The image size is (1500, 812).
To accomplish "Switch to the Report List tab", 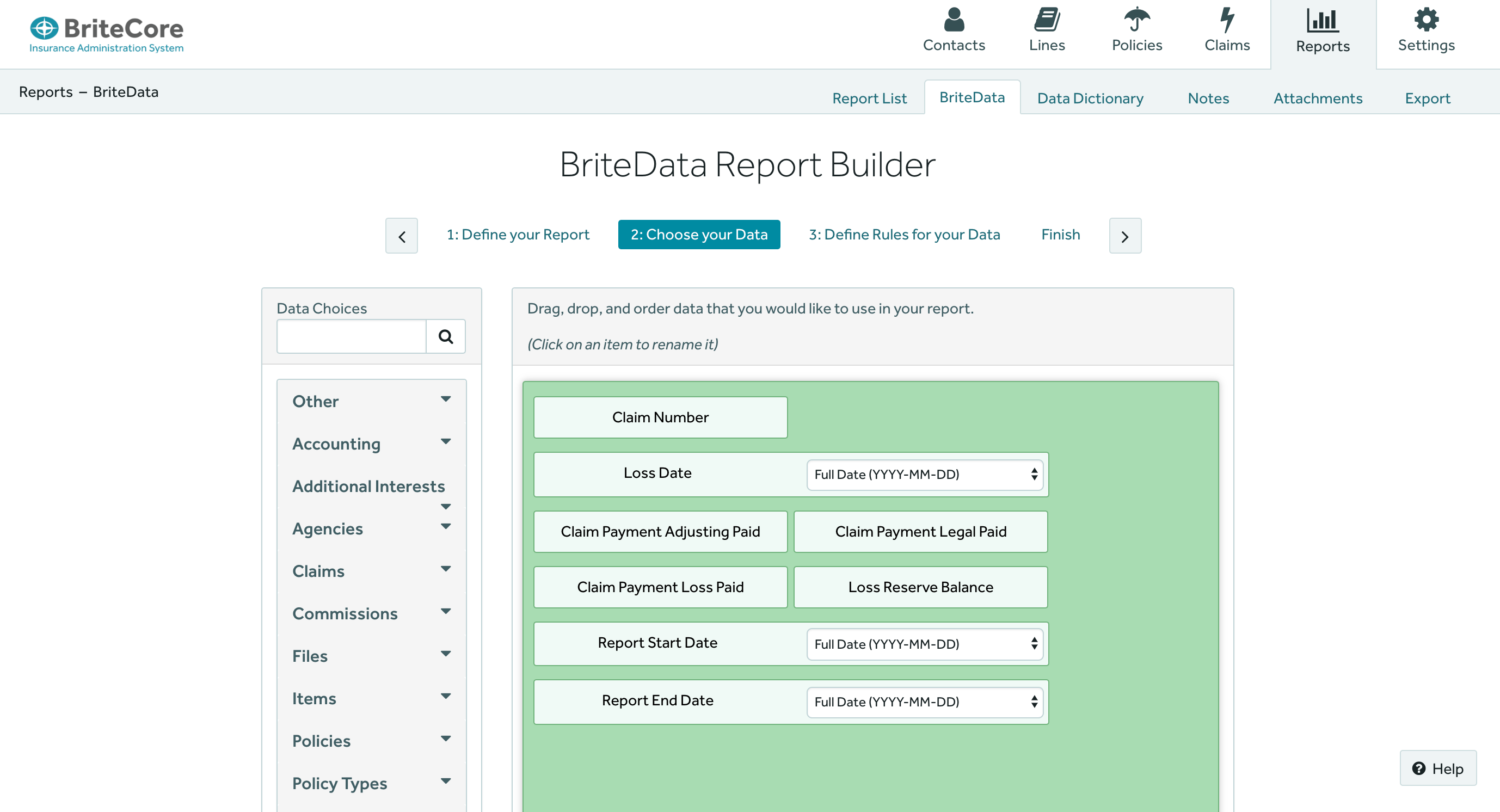I will coord(869,99).
